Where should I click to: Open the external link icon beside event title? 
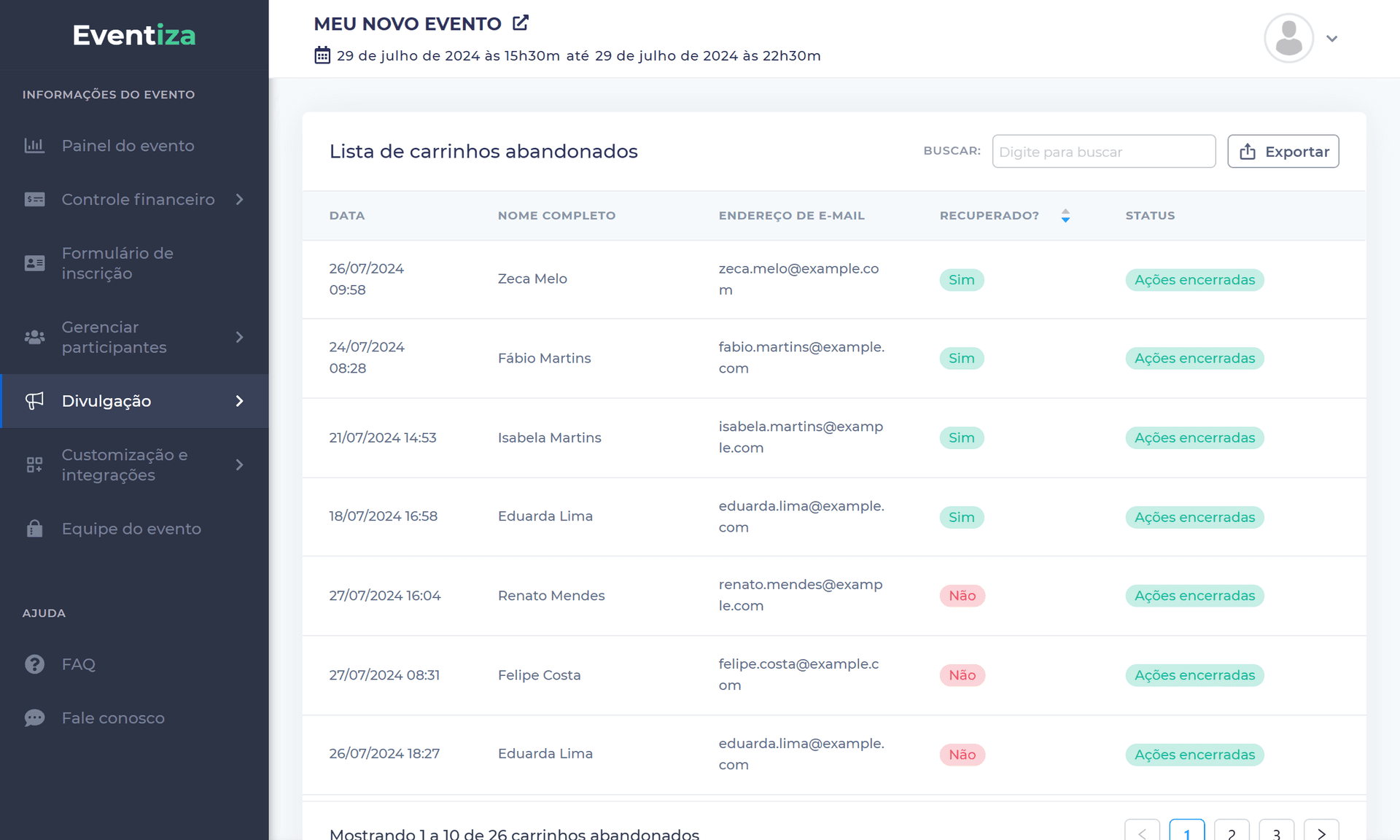520,23
